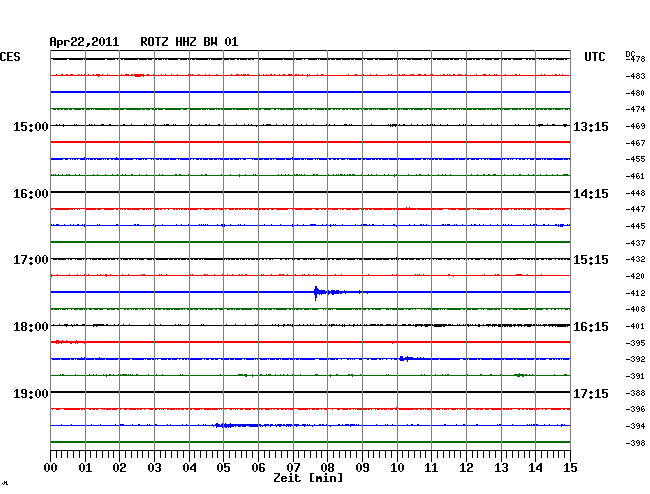Click the DC offset value -398
The width and height of the screenshot is (650, 494).
tap(635, 443)
